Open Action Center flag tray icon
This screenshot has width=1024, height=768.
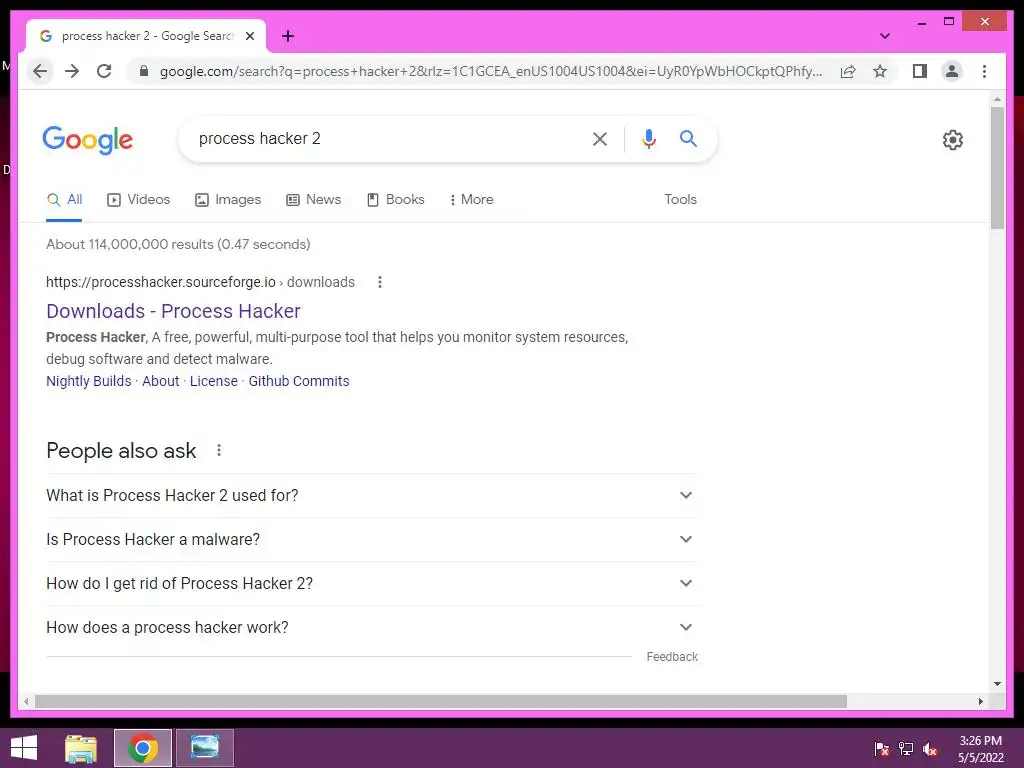(882, 748)
